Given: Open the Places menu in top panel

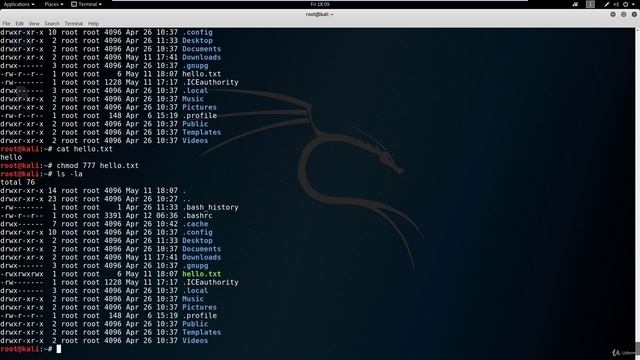Looking at the screenshot, I should point(54,4).
